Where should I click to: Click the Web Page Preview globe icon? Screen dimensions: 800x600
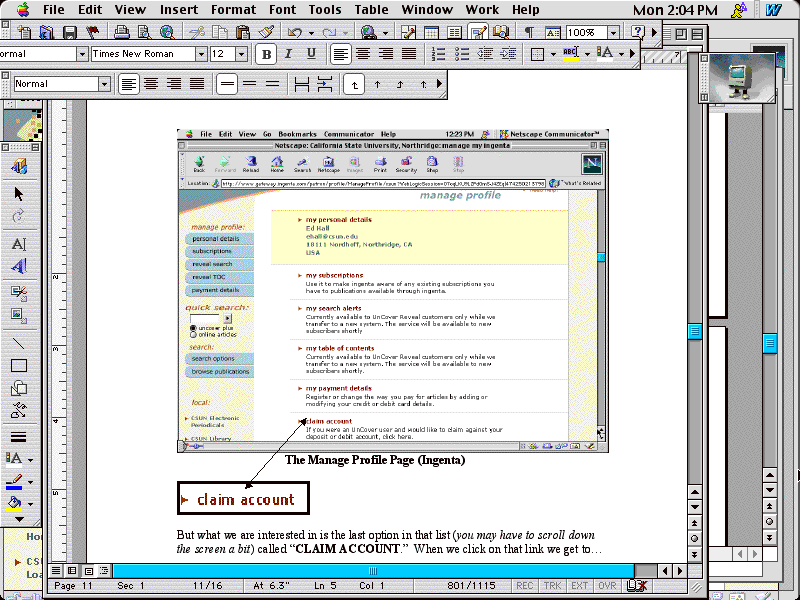167,33
